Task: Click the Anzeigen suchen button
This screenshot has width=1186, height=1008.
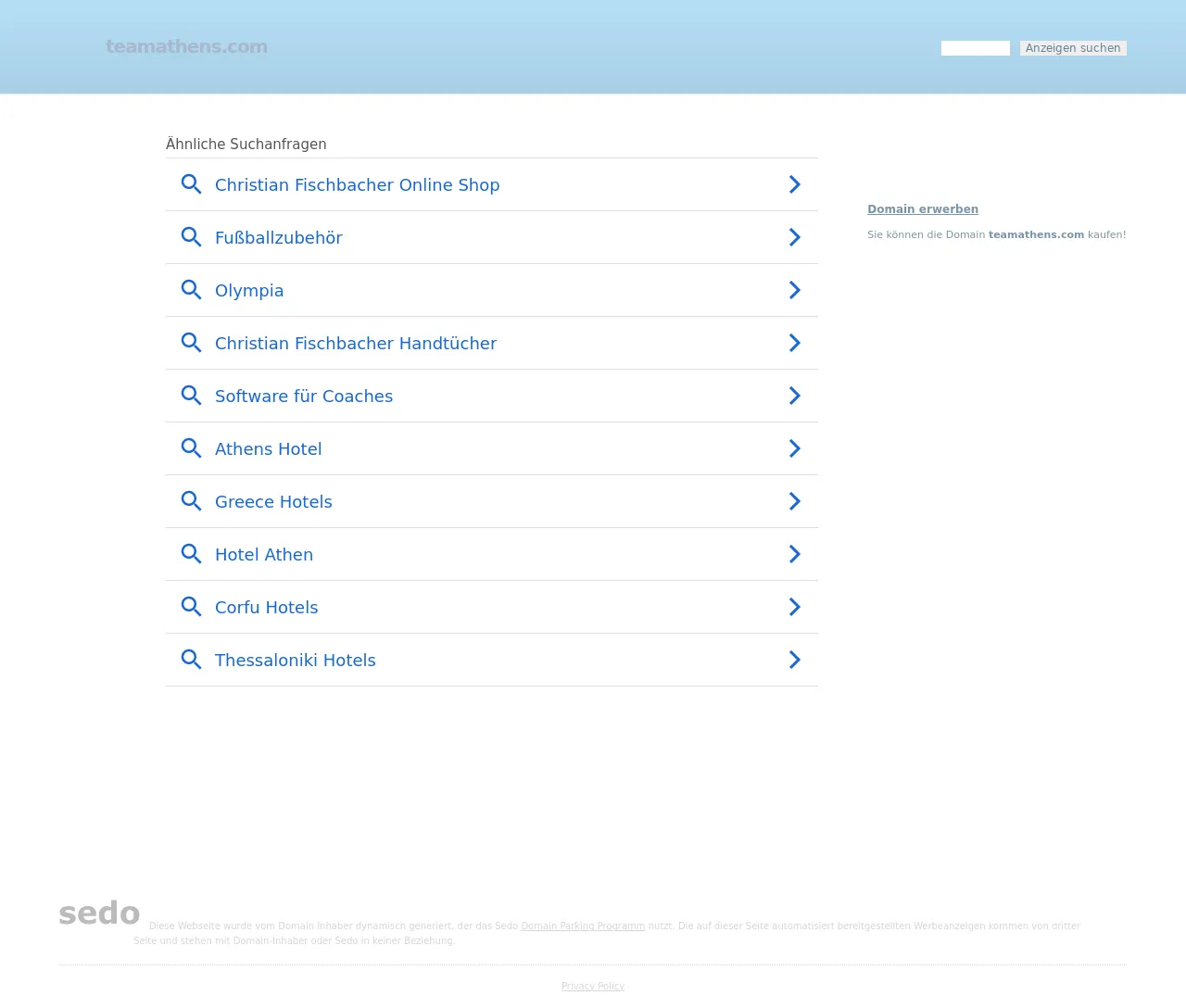Action: coord(1073,48)
